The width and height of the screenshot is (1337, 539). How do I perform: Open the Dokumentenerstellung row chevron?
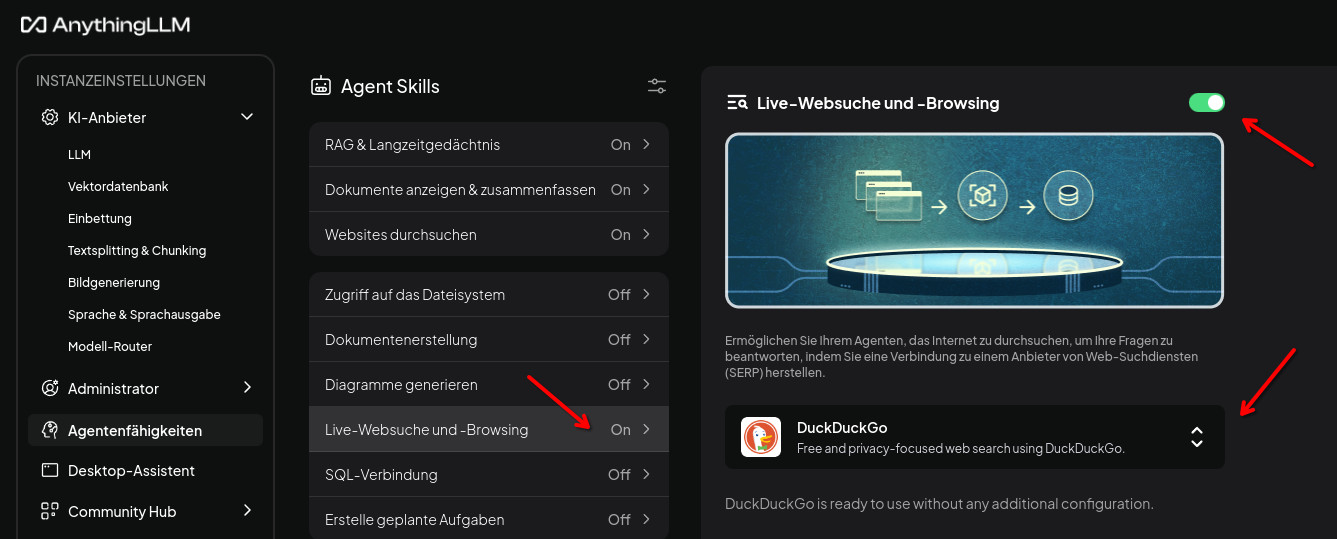point(647,339)
